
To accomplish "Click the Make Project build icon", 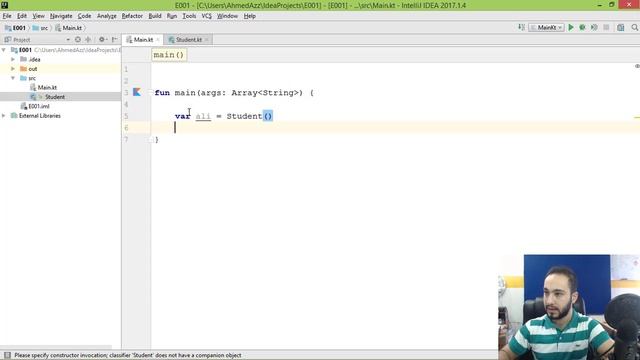I will (x=521, y=27).
